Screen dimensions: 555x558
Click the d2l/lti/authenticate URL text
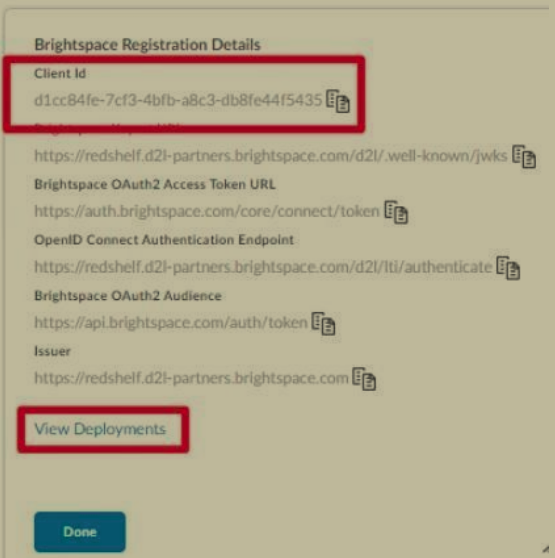[x=263, y=267]
